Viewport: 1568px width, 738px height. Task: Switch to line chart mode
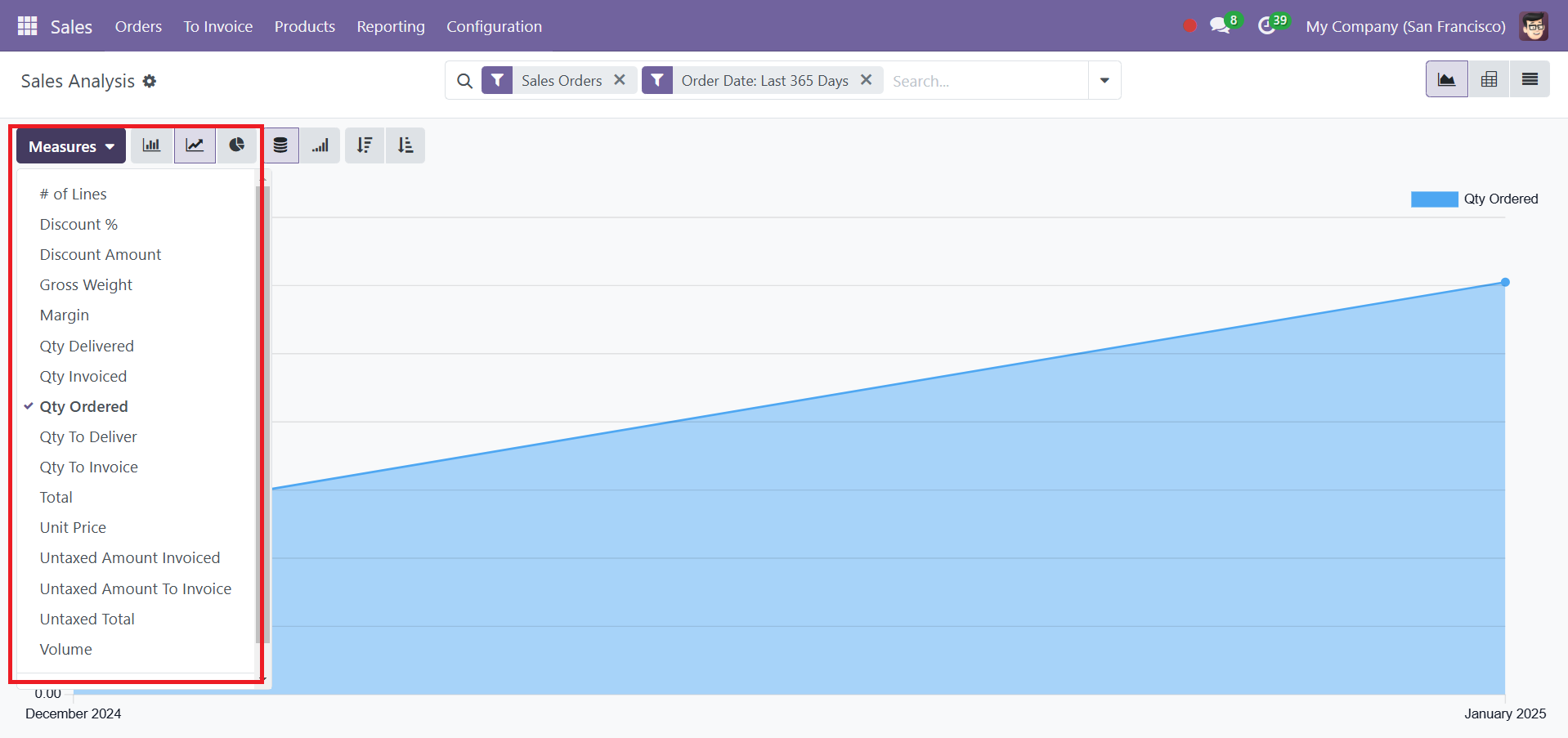tap(195, 145)
